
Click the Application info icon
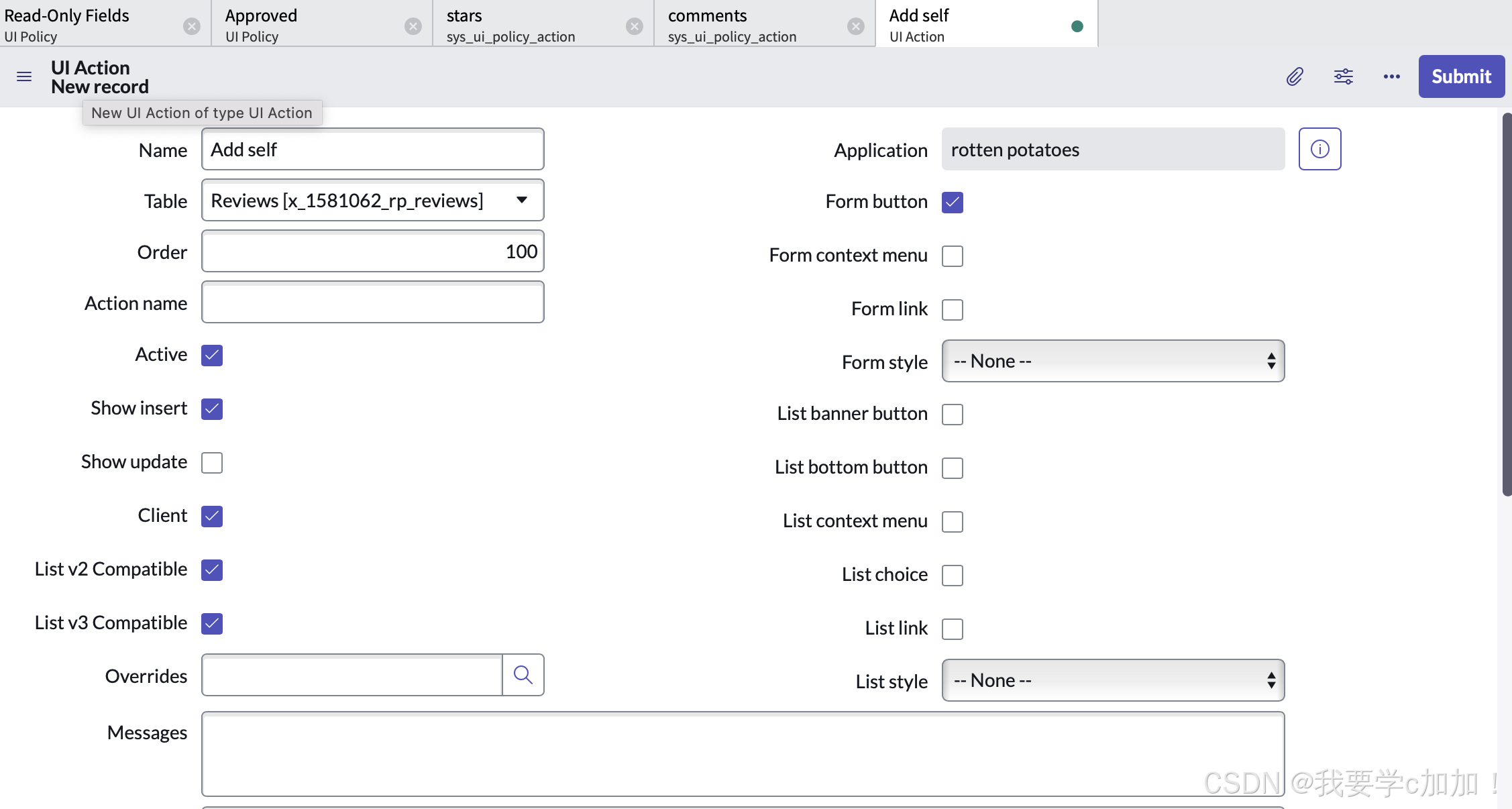tap(1319, 149)
